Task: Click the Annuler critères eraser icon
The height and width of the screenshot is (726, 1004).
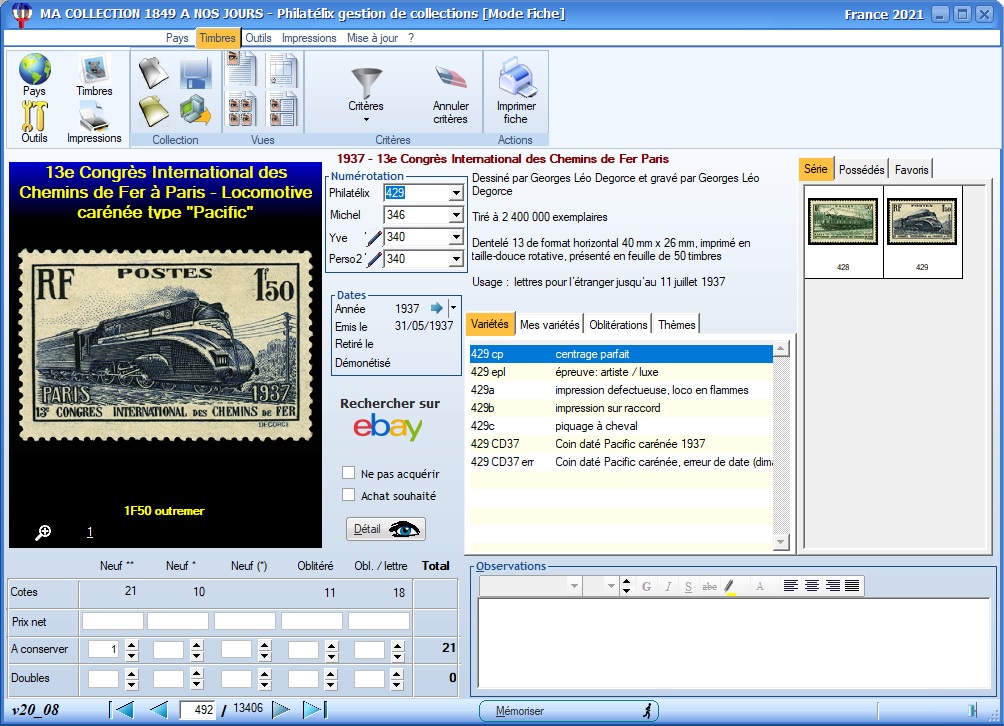Action: tap(451, 79)
